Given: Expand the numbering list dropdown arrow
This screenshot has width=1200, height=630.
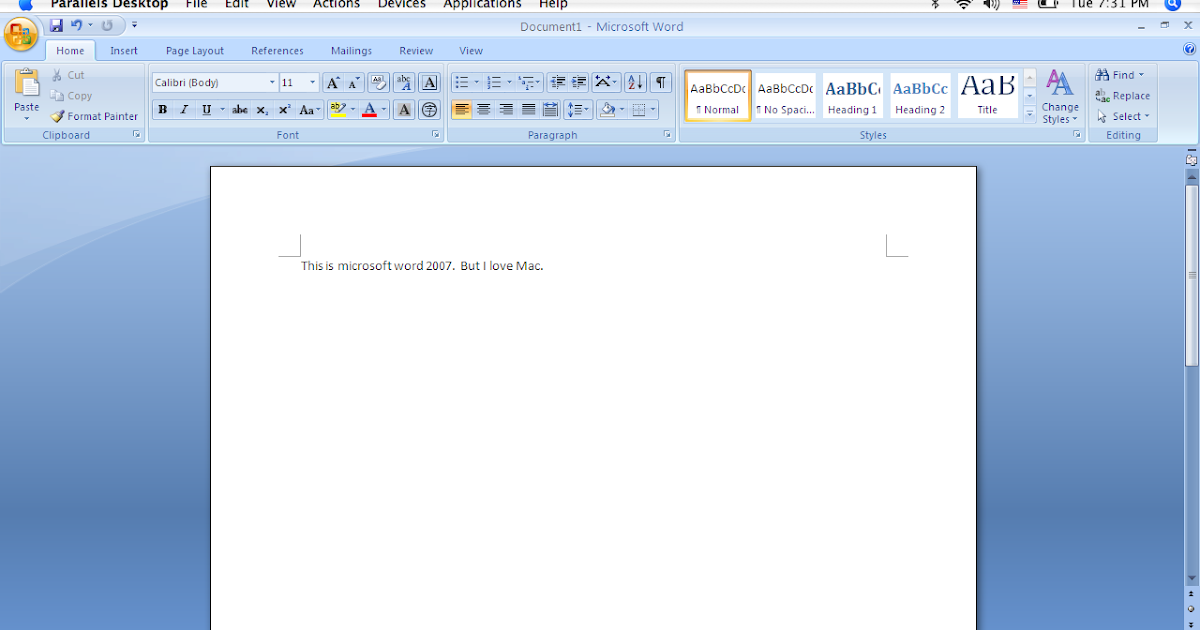Looking at the screenshot, I should tap(509, 82).
